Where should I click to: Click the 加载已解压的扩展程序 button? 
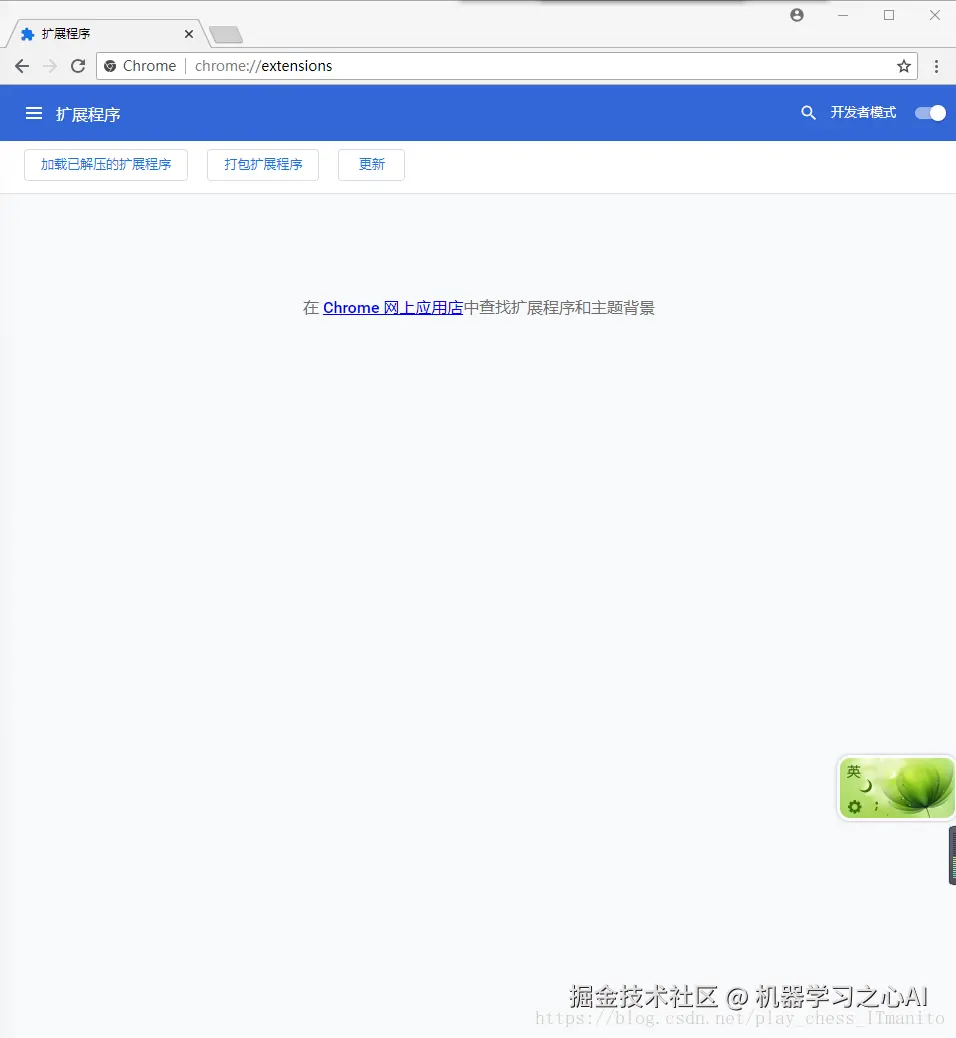coord(105,164)
